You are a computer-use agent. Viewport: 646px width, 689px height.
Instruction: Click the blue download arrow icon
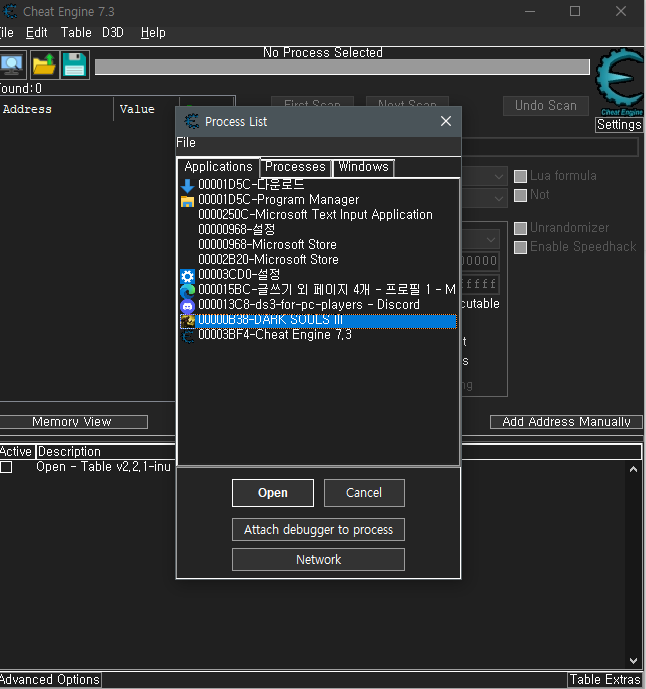188,185
